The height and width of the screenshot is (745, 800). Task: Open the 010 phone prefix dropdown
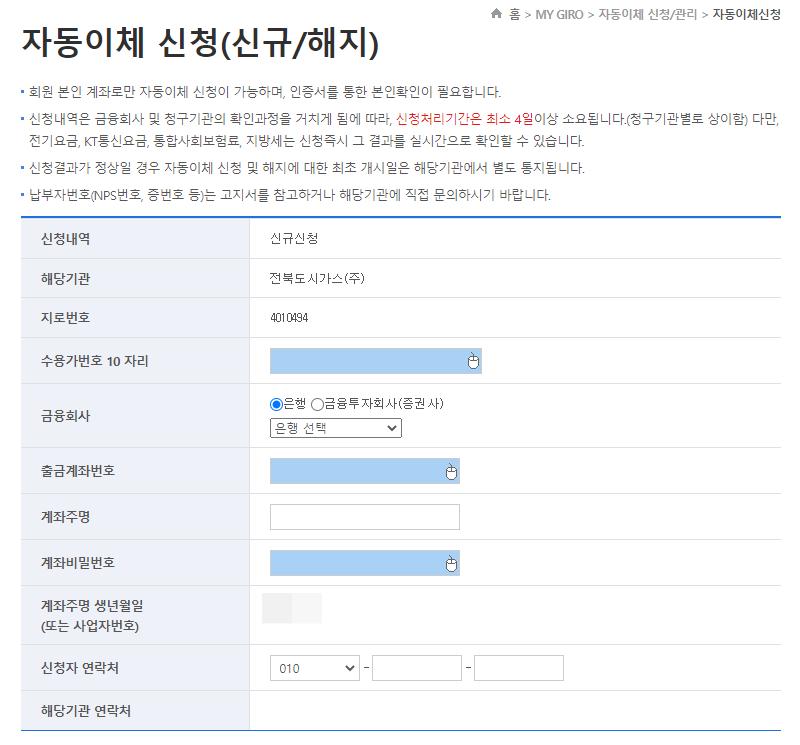[x=314, y=666]
